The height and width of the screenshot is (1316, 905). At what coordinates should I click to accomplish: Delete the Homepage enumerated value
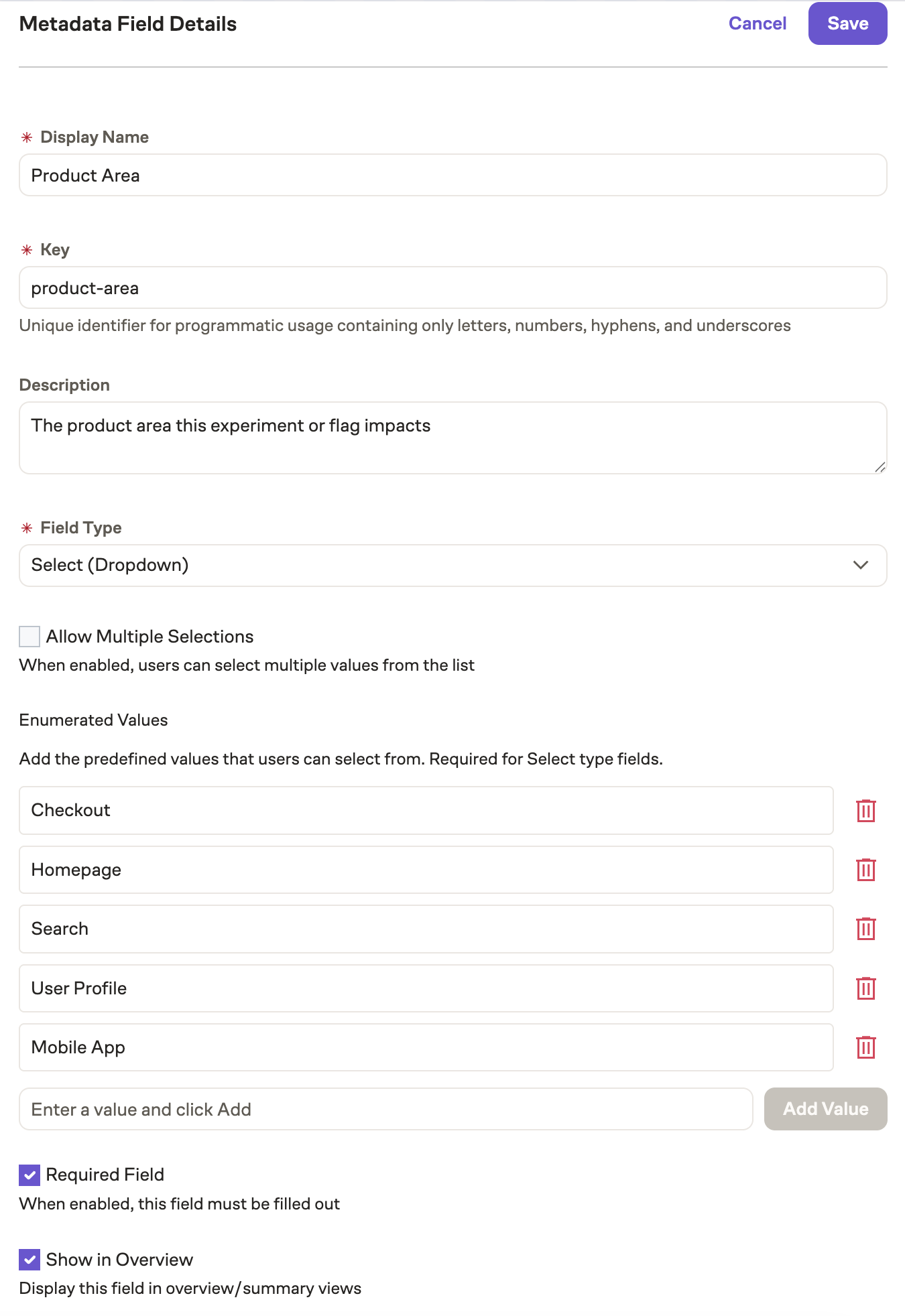tap(866, 870)
